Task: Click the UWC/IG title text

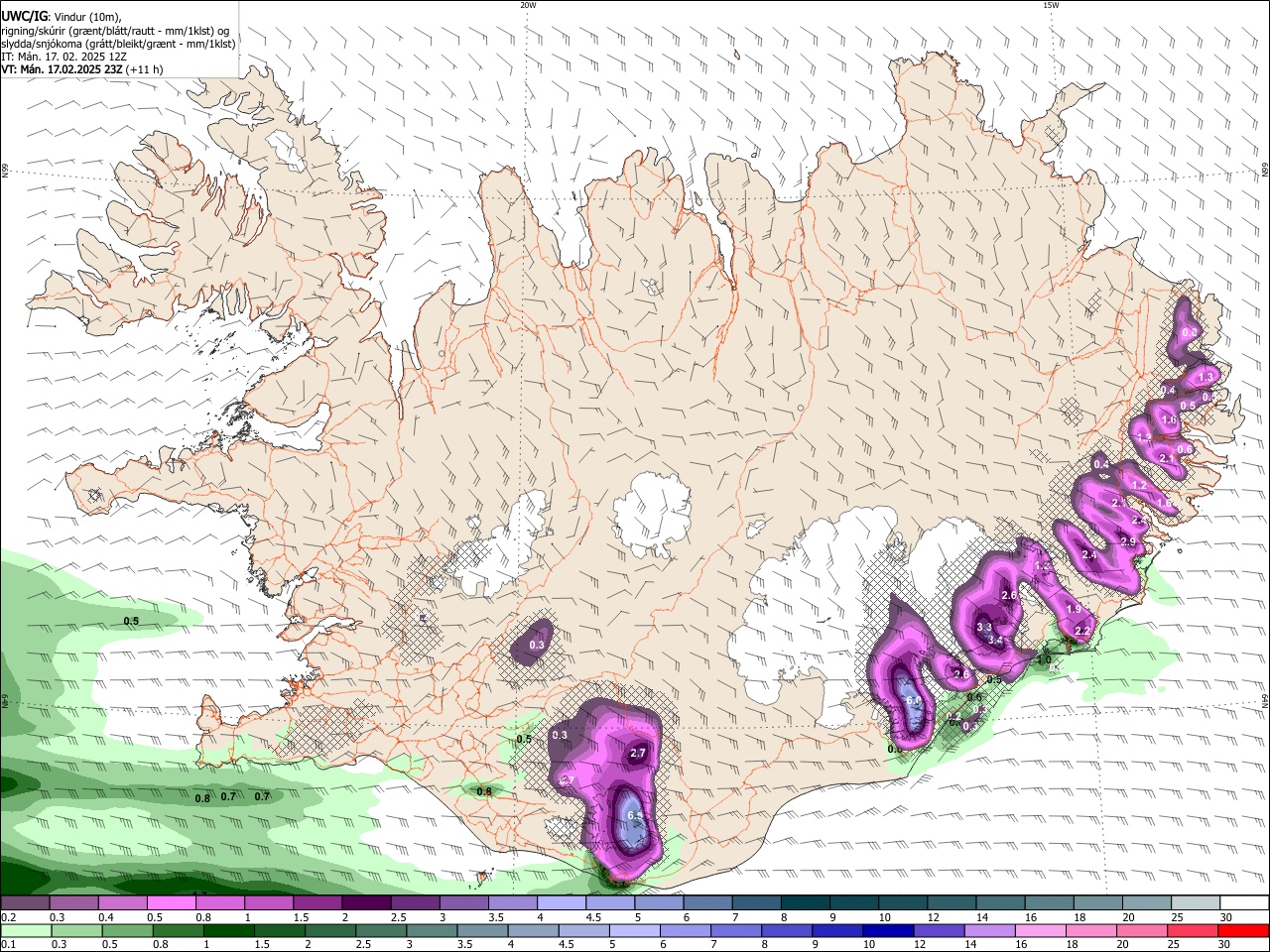Action: 23,15
